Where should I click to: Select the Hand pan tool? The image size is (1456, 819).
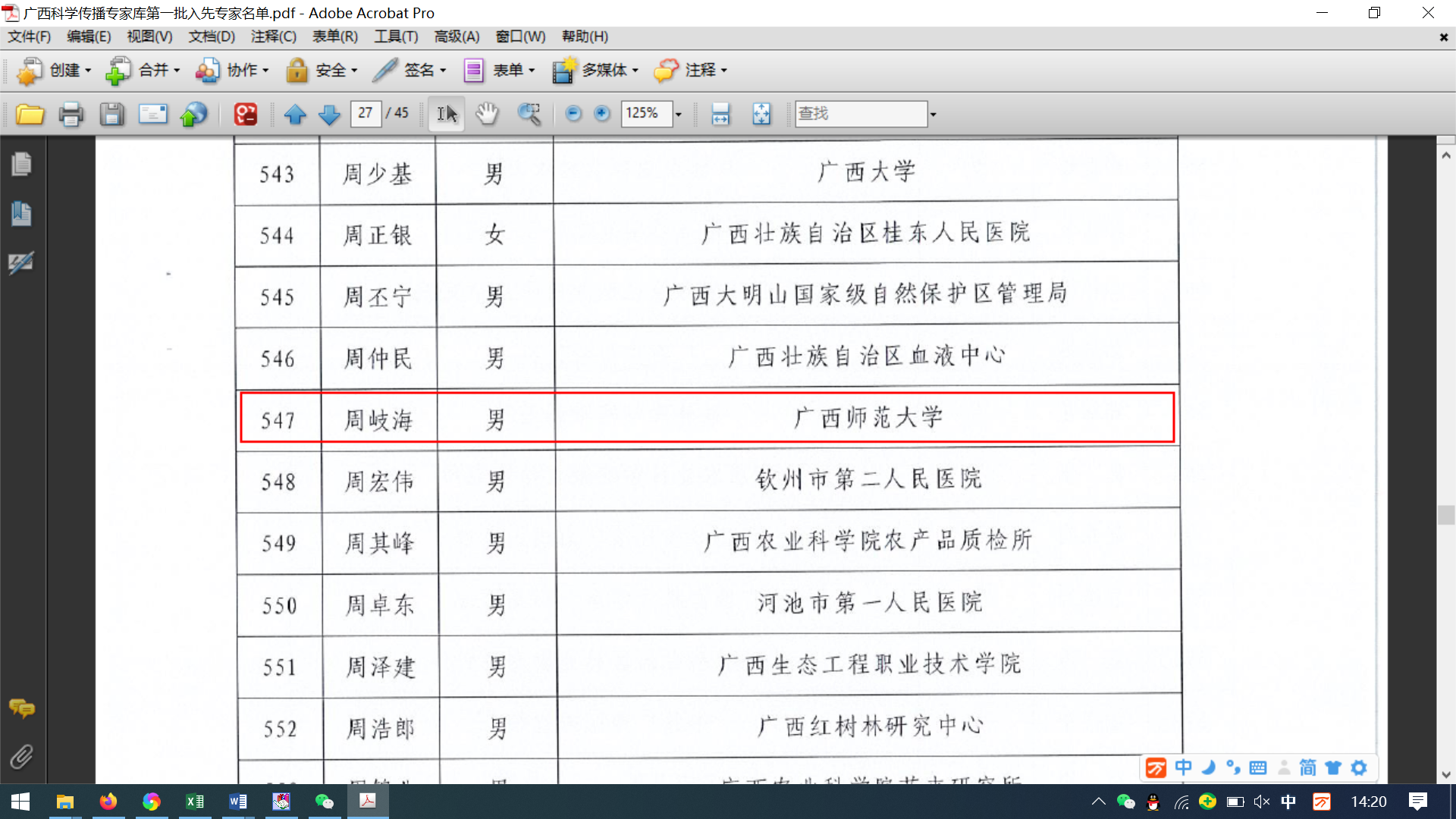tap(487, 114)
